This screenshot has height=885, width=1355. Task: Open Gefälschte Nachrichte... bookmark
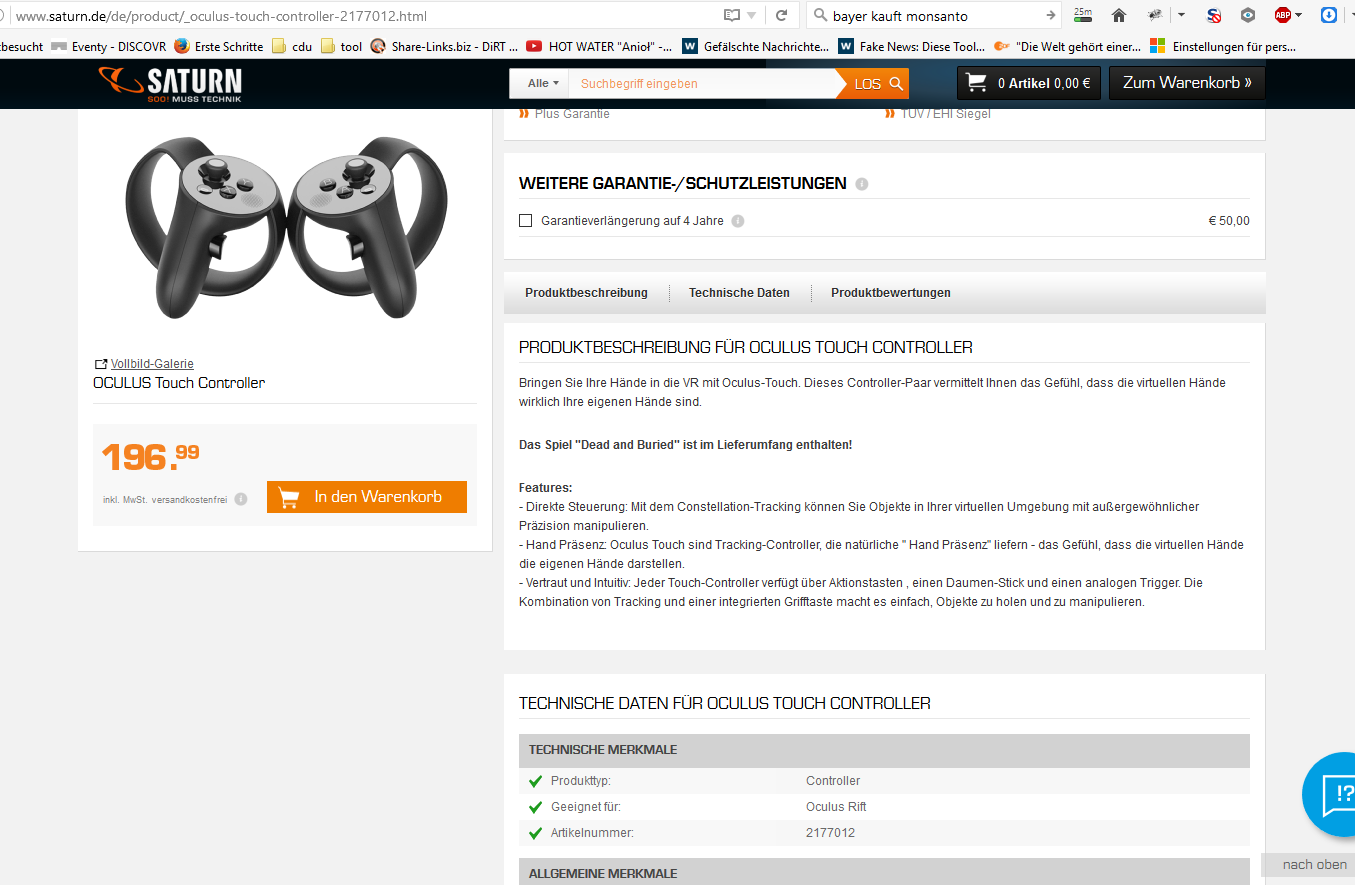coord(755,46)
